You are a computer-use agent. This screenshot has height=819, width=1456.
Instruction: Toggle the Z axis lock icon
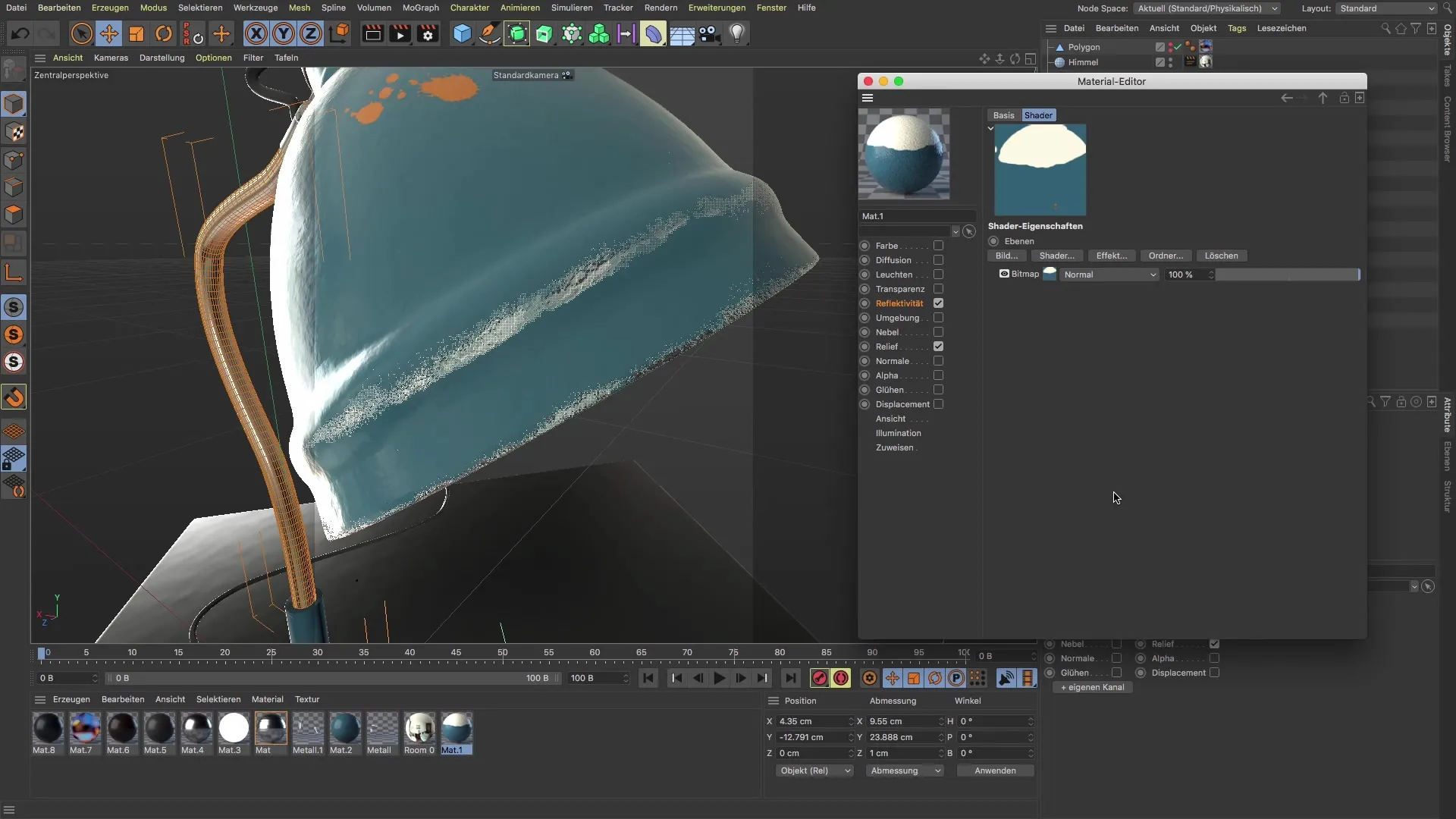[311, 33]
